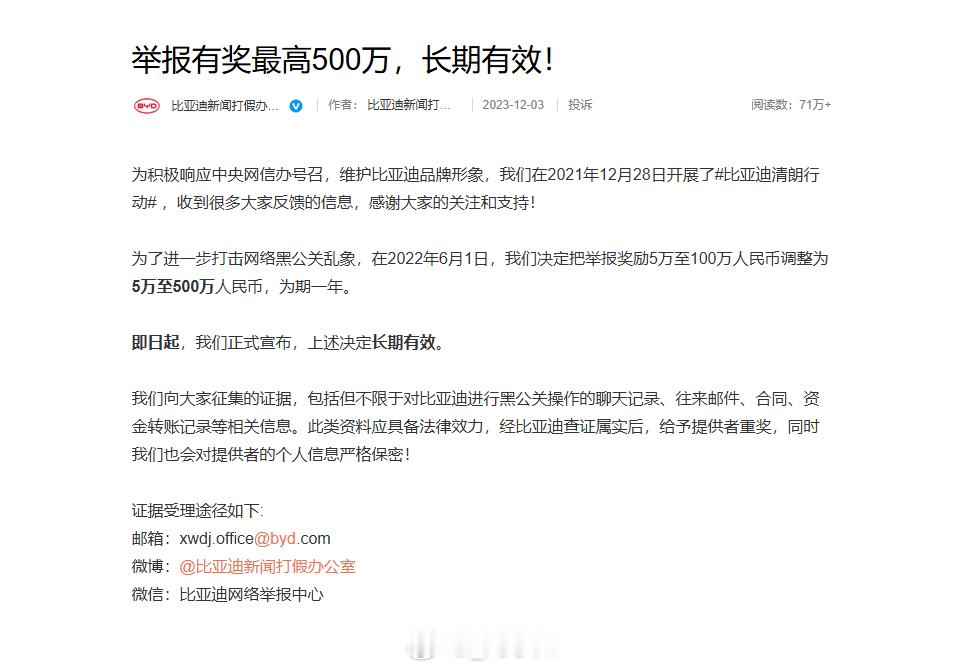Image resolution: width=968 pixels, height=670 pixels.
Task: Click the 2023-12-03 publish date
Action: (x=513, y=105)
